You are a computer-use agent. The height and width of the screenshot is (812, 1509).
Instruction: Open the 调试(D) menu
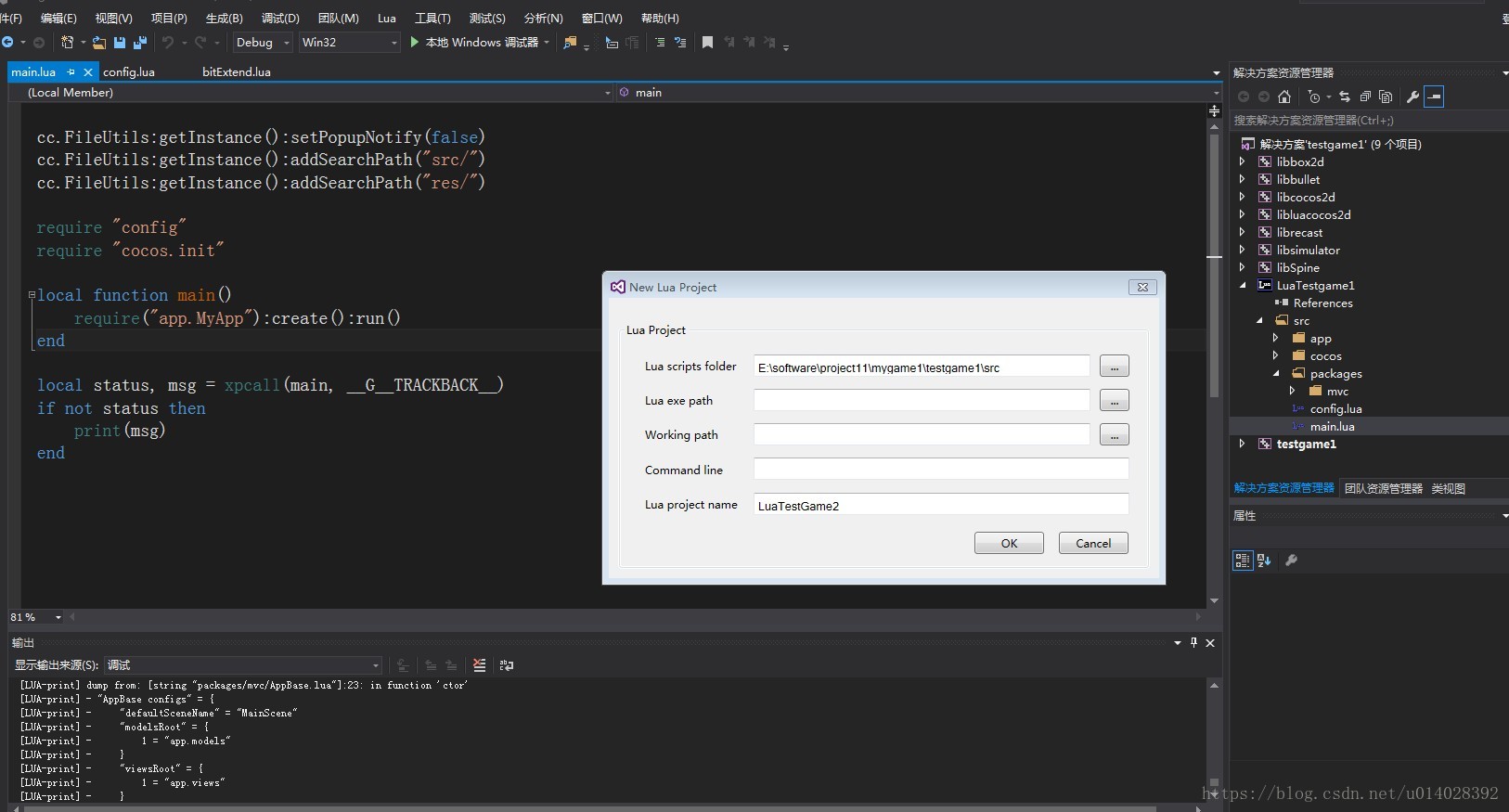pyautogui.click(x=280, y=18)
